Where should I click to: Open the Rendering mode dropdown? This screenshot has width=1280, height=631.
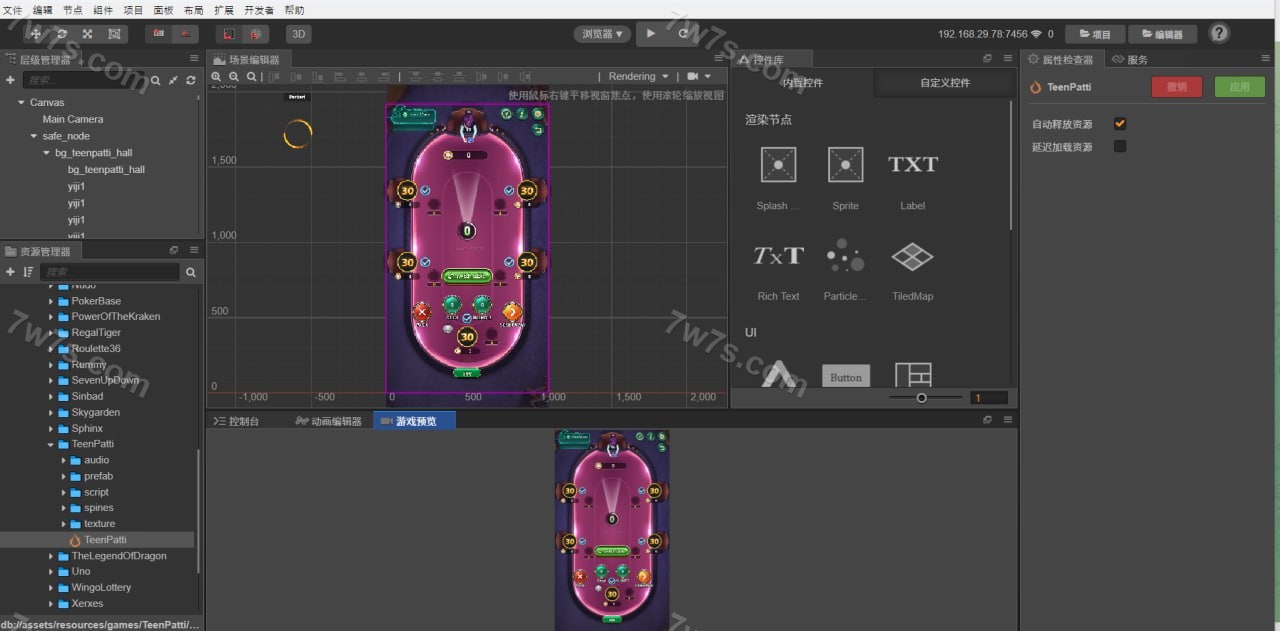pyautogui.click(x=639, y=76)
